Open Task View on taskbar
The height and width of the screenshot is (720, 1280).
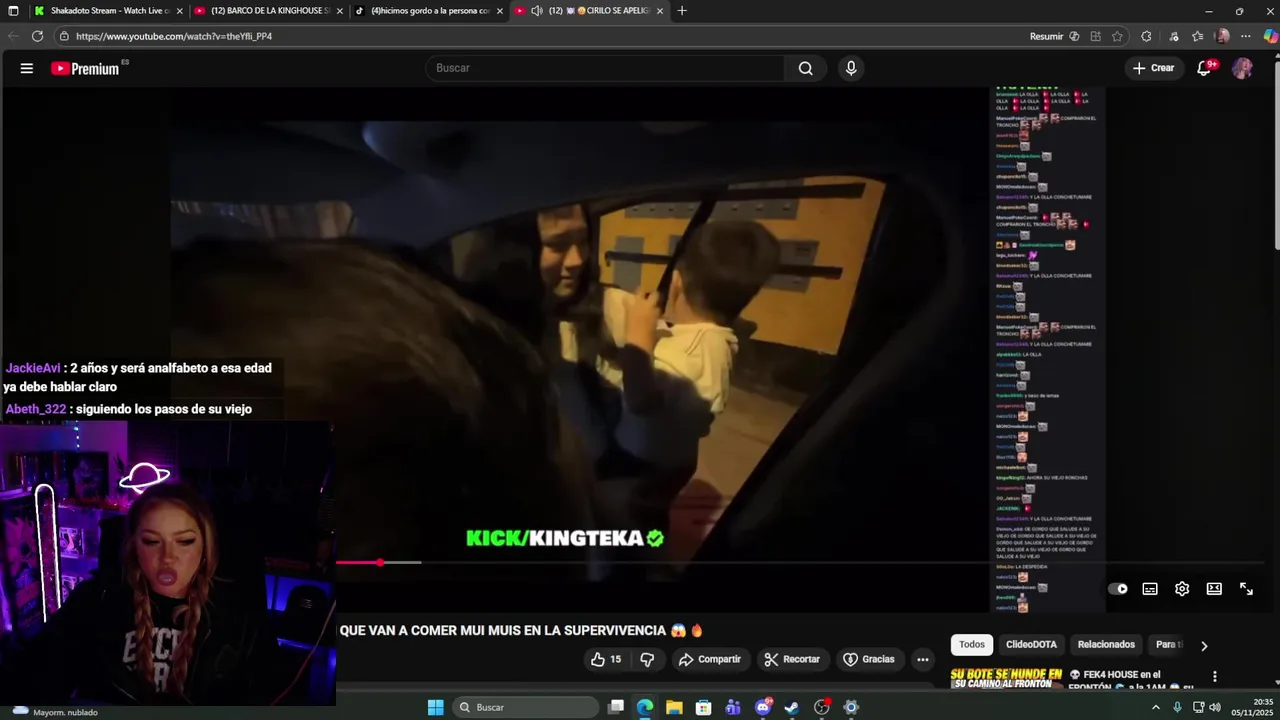616,707
